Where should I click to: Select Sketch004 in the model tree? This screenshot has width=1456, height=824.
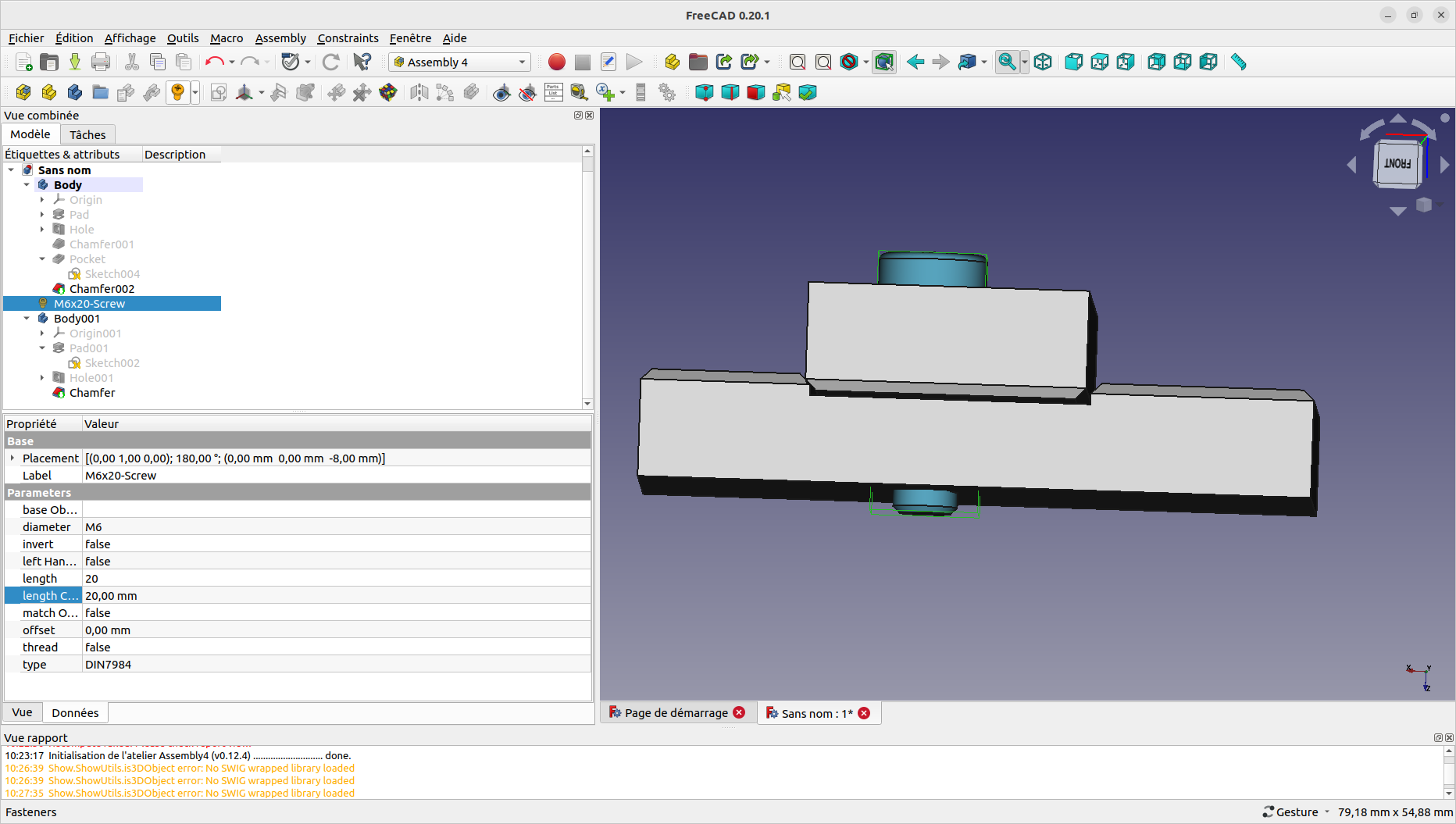(112, 274)
